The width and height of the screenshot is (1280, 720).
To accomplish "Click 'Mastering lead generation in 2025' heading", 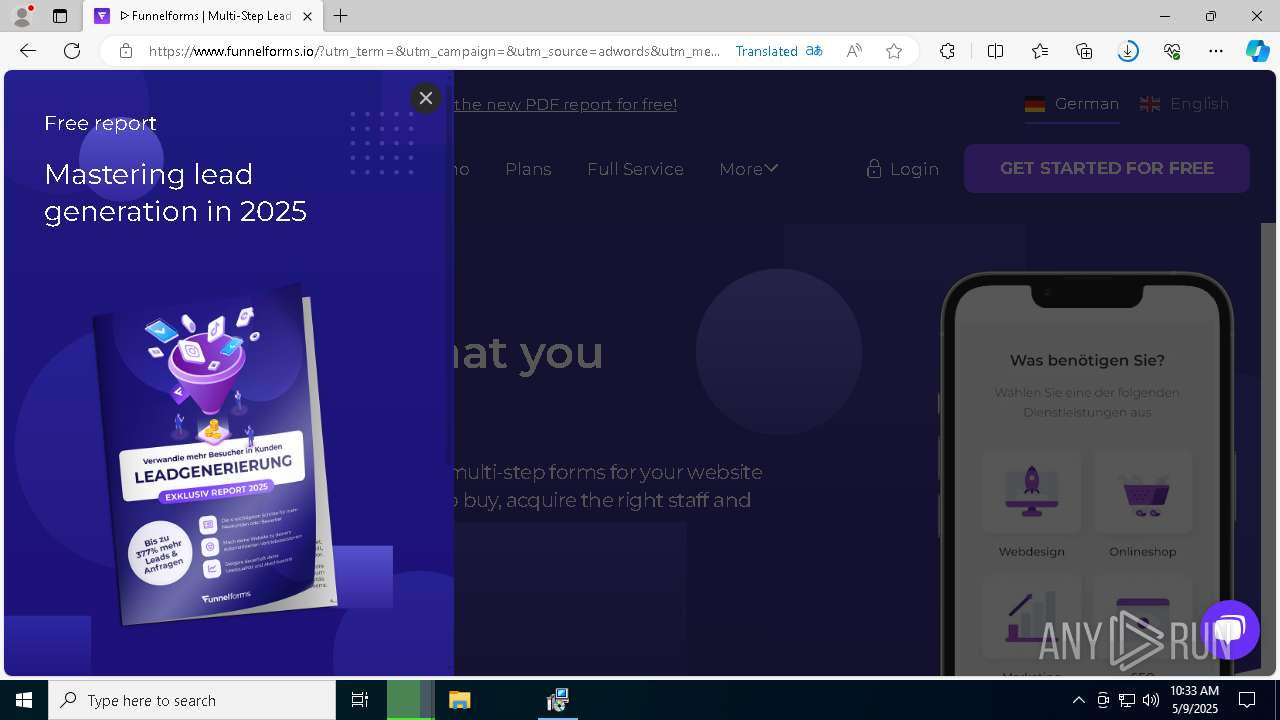I will 176,193.
